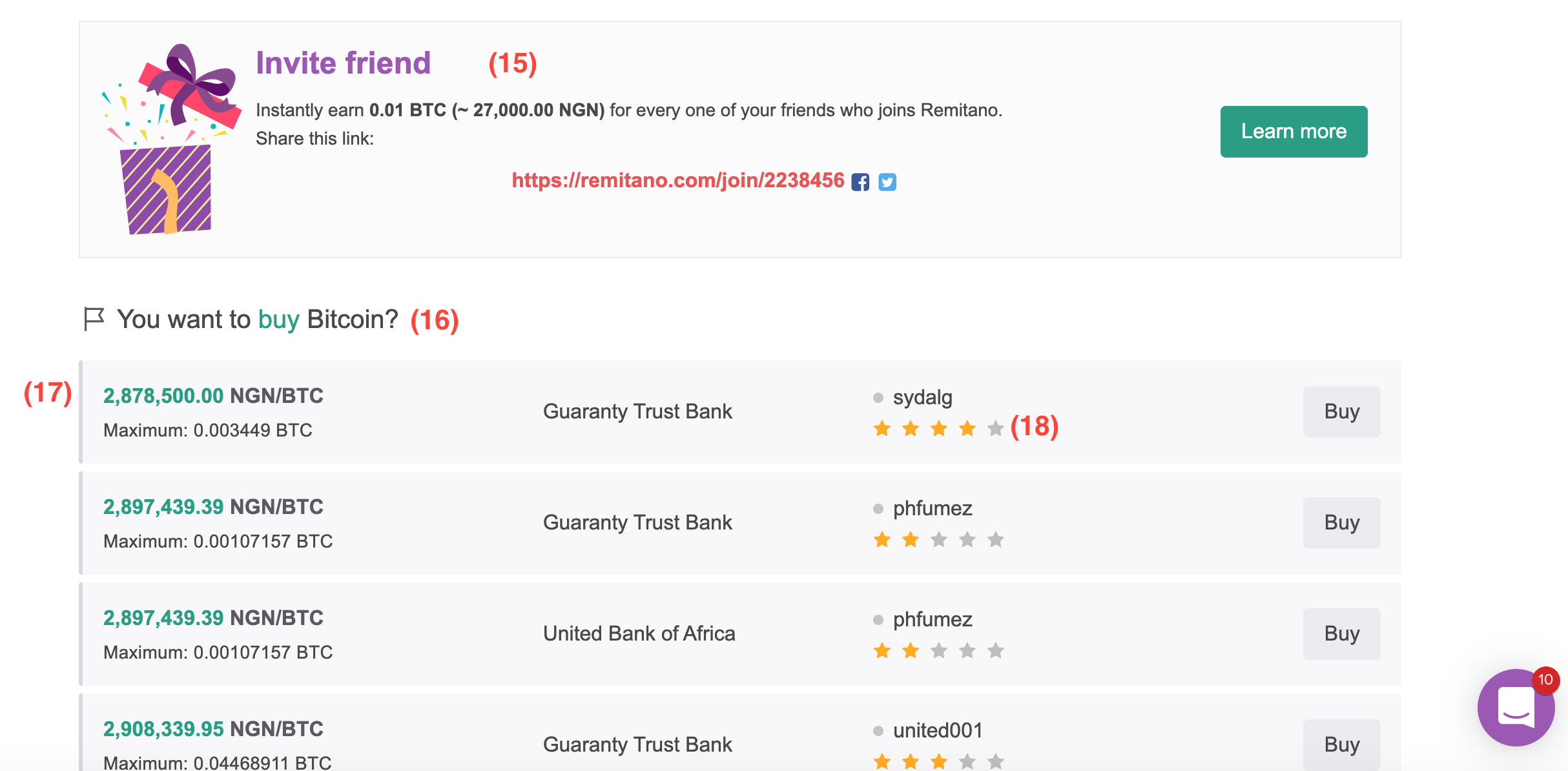Click the green "buy" word in heading
The width and height of the screenshot is (1568, 771).
pos(279,320)
